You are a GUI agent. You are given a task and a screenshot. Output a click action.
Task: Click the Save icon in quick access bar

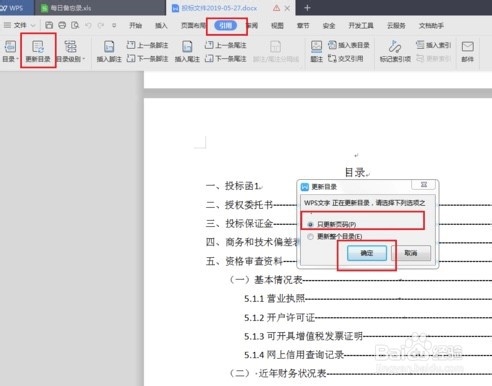[x=49, y=25]
